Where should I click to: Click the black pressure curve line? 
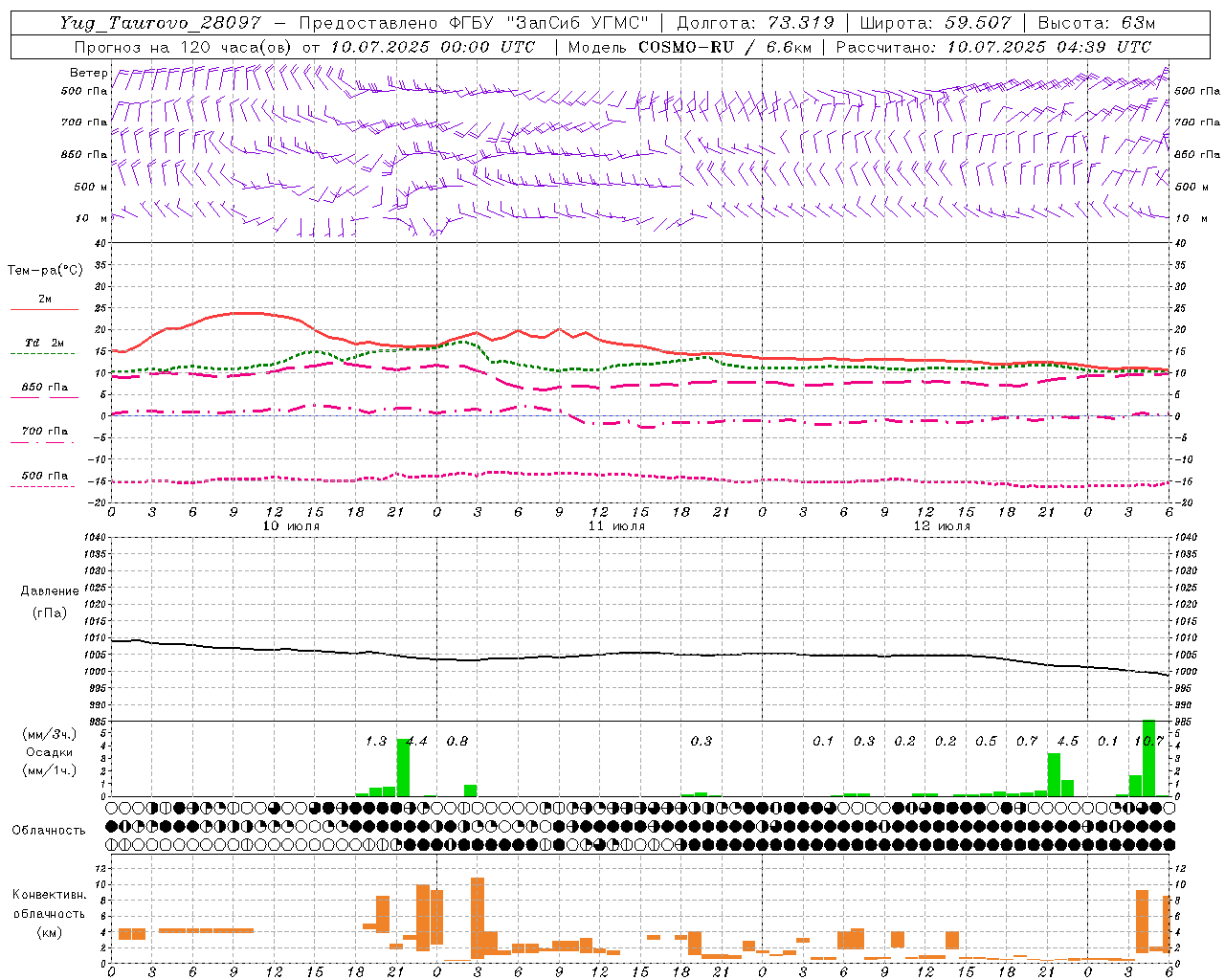pos(639,655)
